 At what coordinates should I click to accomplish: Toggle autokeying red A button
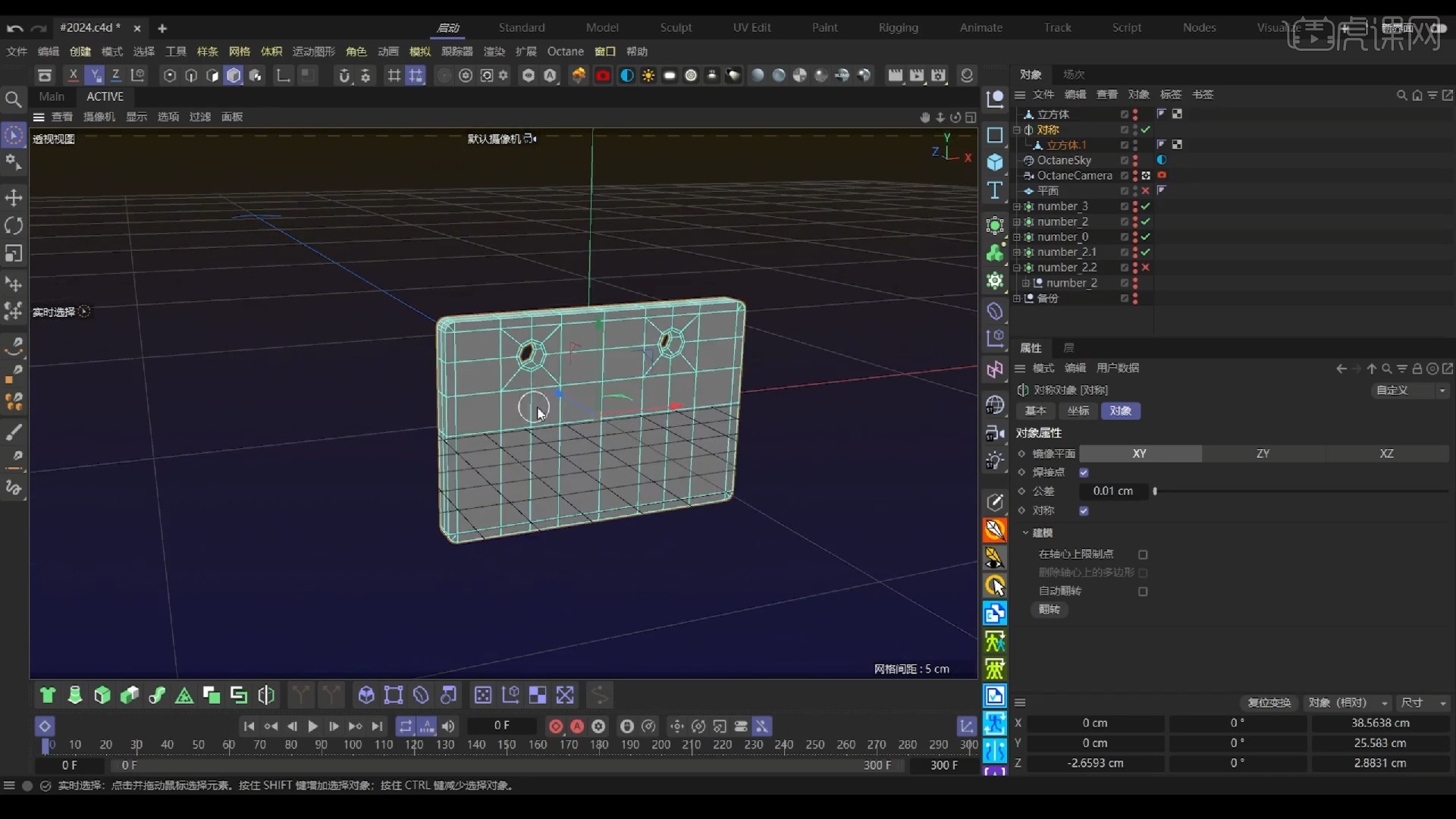pyautogui.click(x=577, y=726)
